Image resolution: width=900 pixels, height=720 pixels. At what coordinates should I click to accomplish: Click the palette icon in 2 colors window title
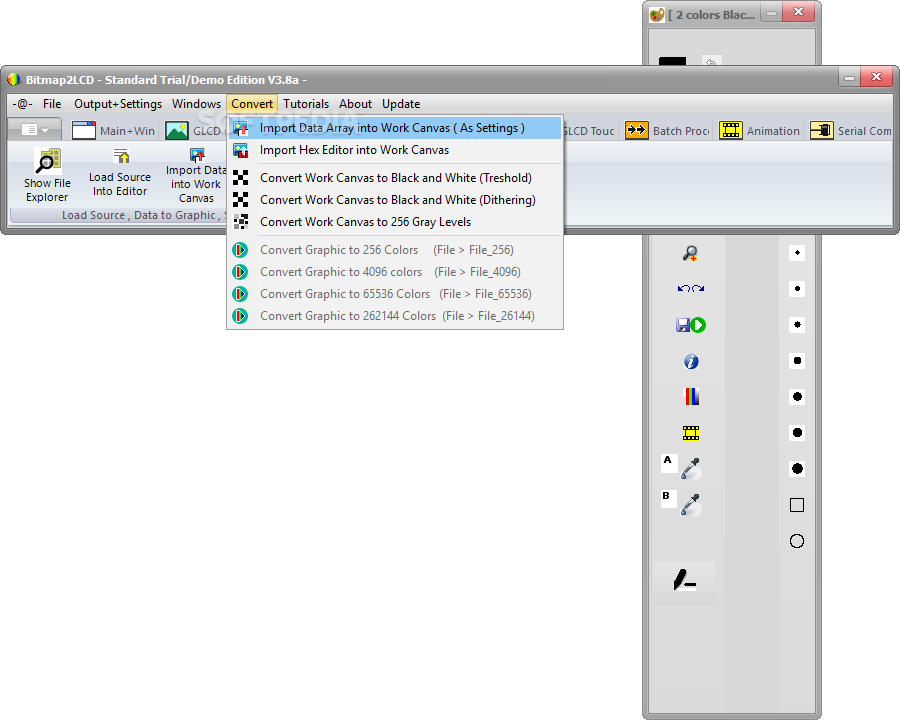point(657,15)
